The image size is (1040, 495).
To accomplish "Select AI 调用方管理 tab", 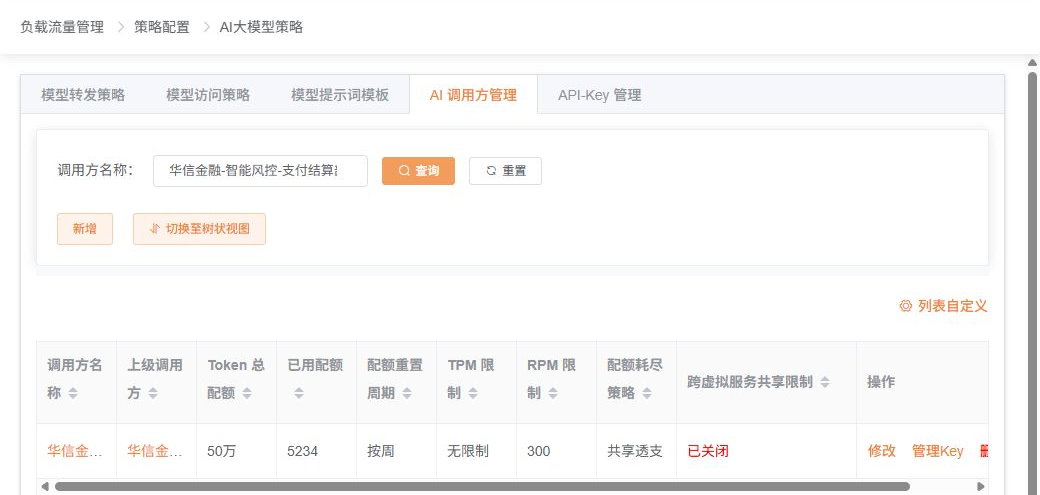I will (x=473, y=95).
